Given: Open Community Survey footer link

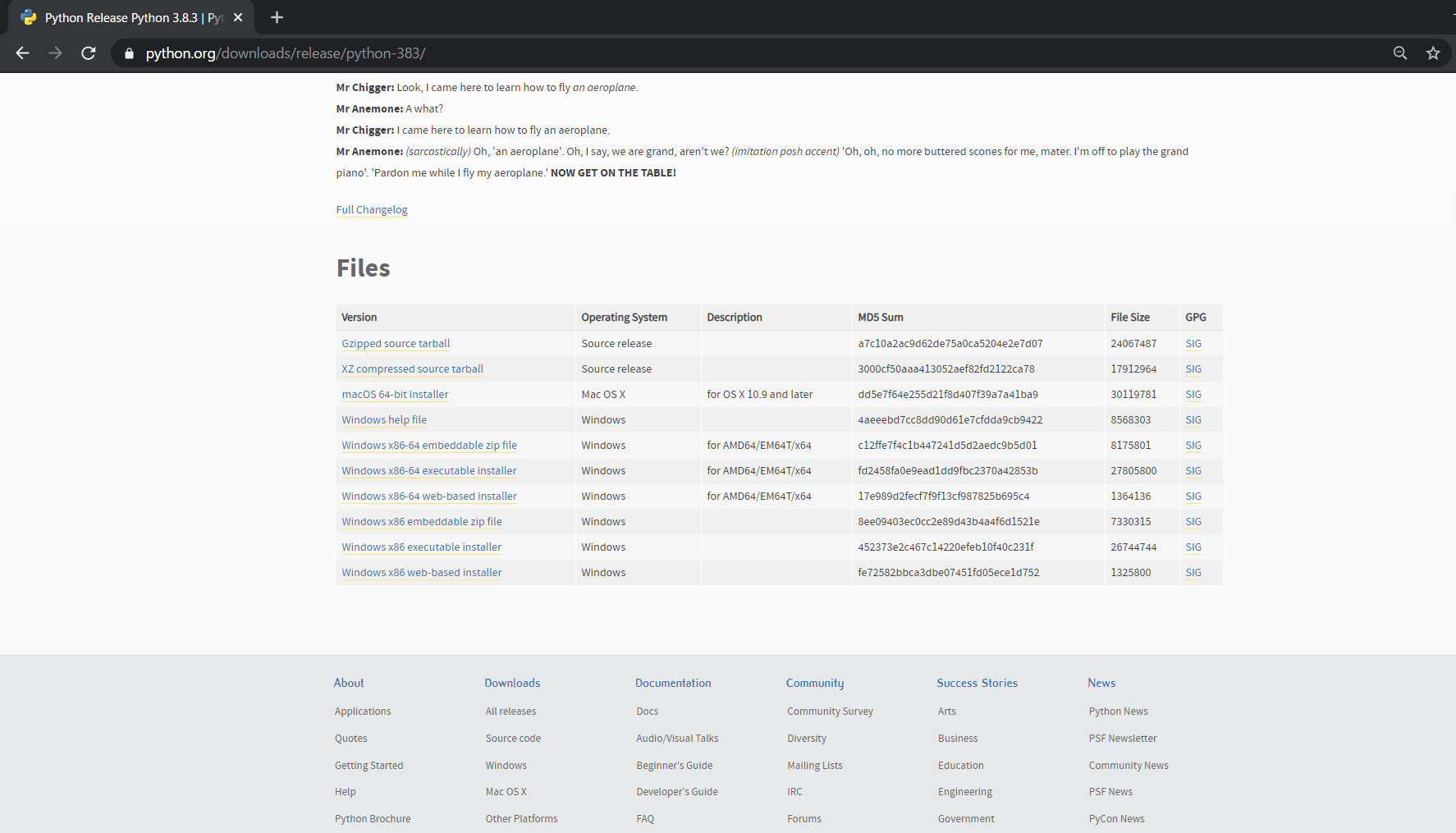Looking at the screenshot, I should click(x=830, y=712).
